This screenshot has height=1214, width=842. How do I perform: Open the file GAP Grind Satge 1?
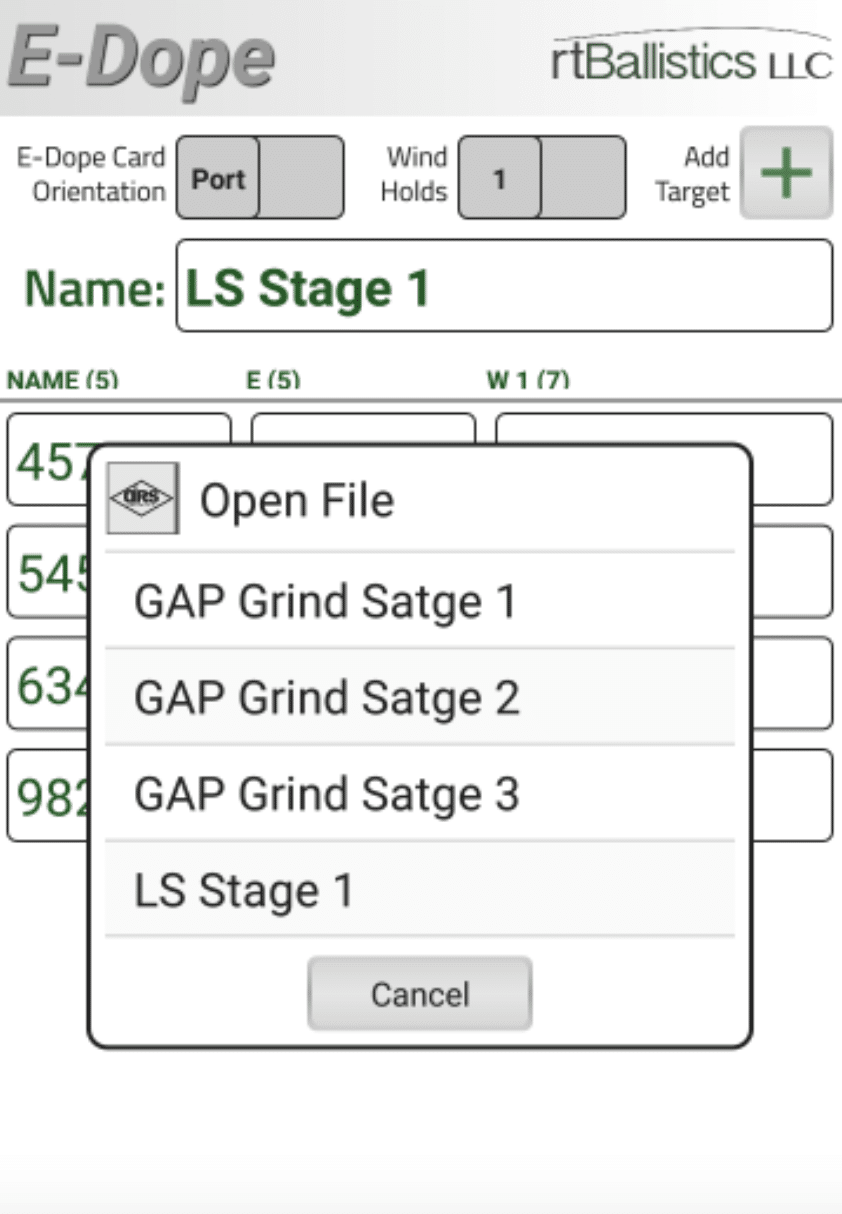point(420,601)
